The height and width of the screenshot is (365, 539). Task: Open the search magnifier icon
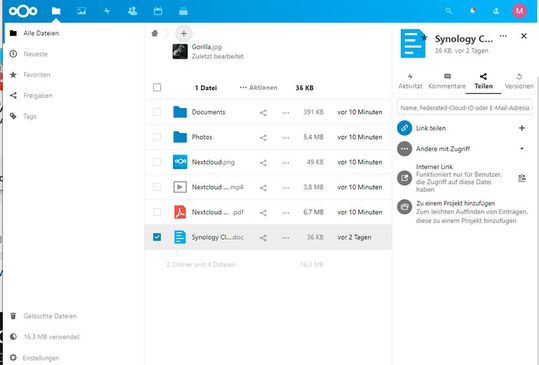(449, 11)
